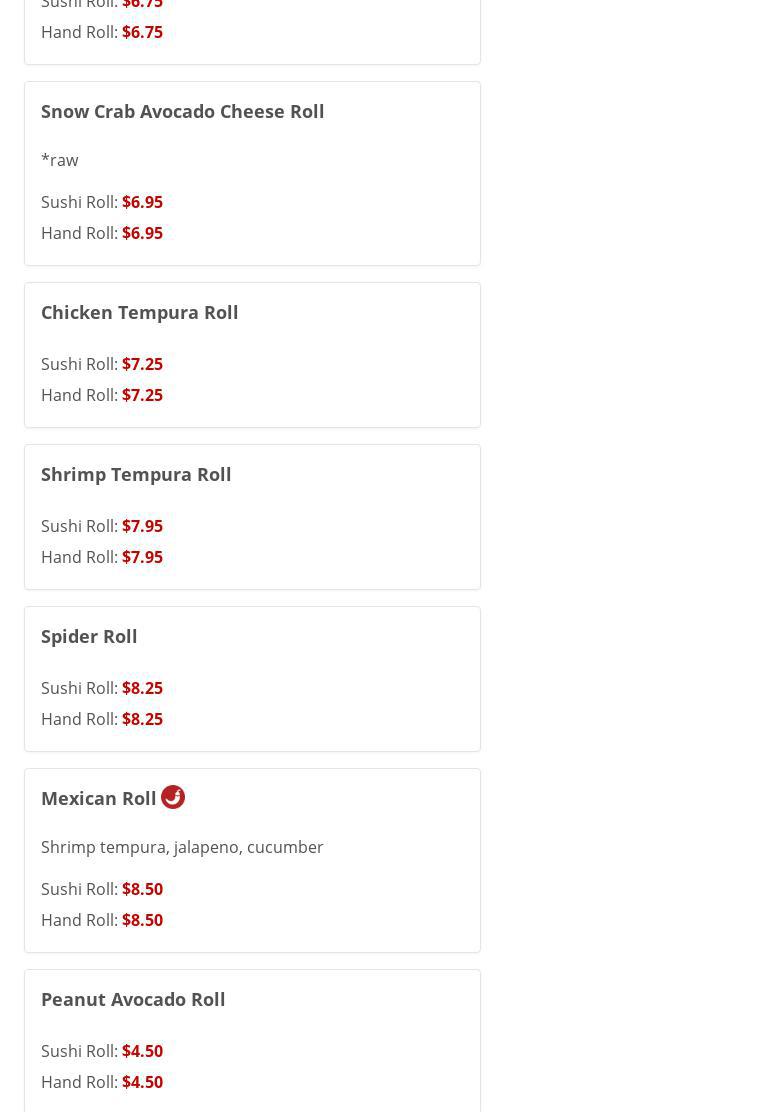Screen dimensions: 770x1112
Task: Choose Mexican Roll Sushi Roll $8.50 price
Action: point(142,889)
